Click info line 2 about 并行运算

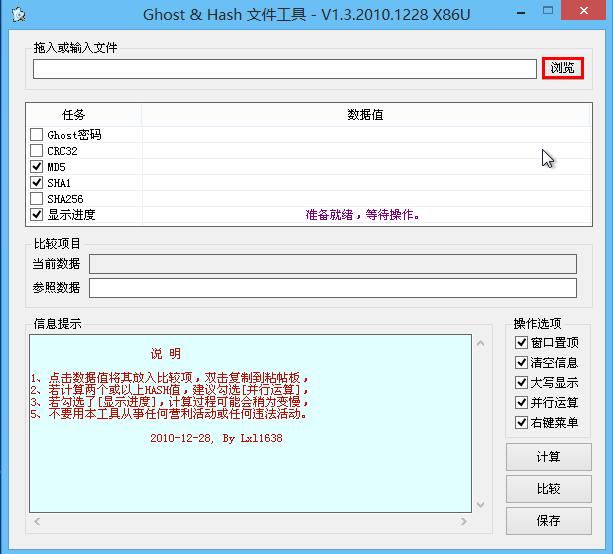point(170,390)
